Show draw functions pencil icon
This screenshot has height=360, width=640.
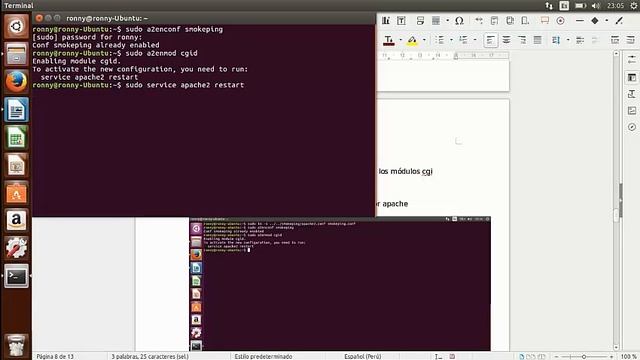click(619, 20)
